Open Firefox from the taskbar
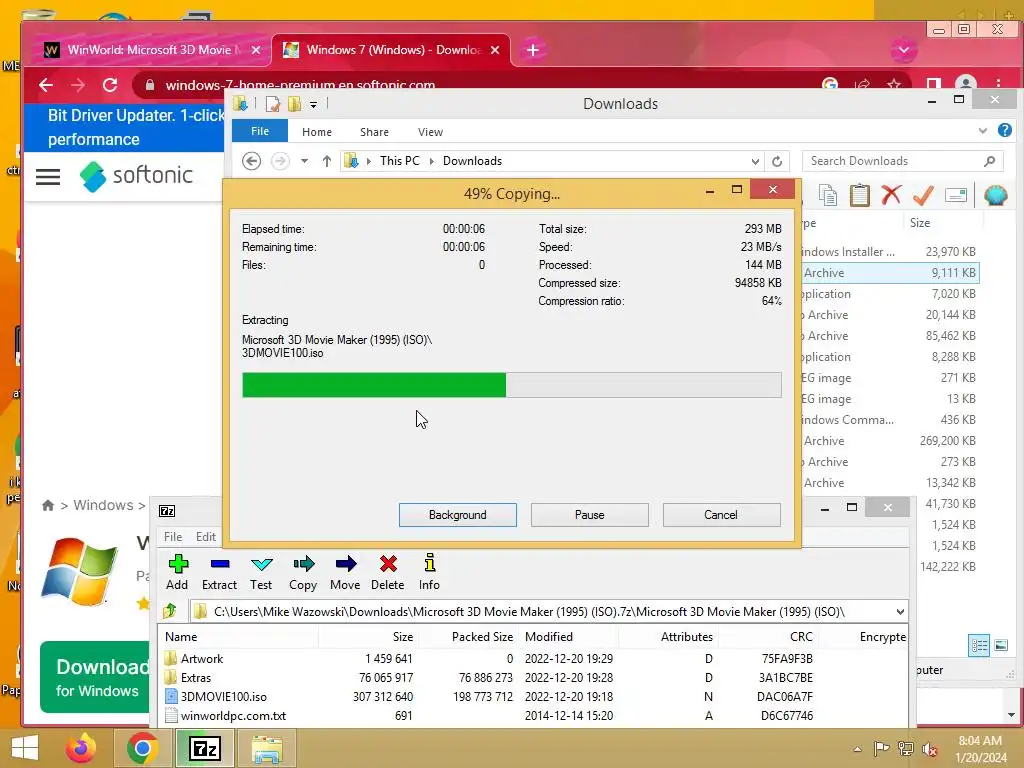Viewport: 1024px width, 768px height. (81, 748)
